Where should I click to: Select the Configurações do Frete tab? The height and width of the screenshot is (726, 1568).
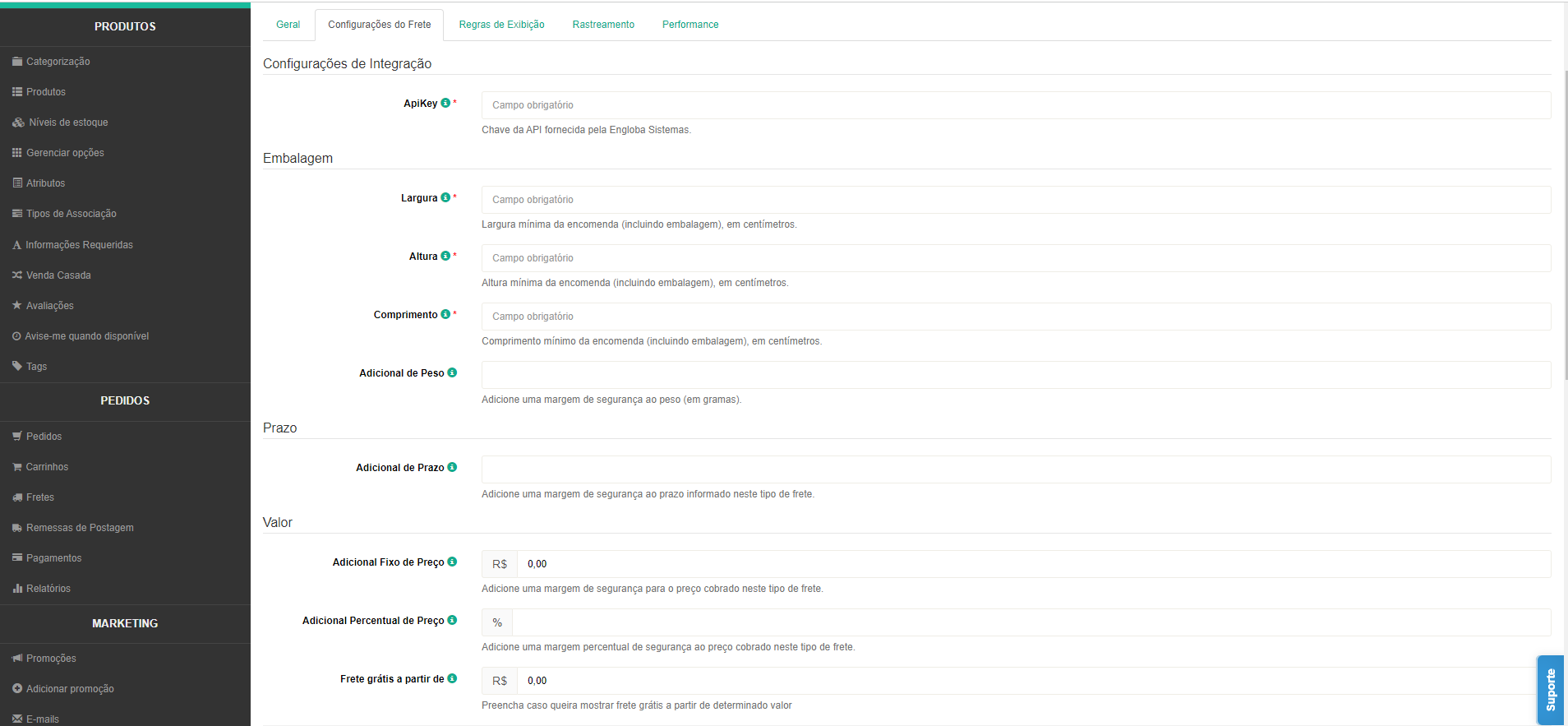click(x=380, y=25)
